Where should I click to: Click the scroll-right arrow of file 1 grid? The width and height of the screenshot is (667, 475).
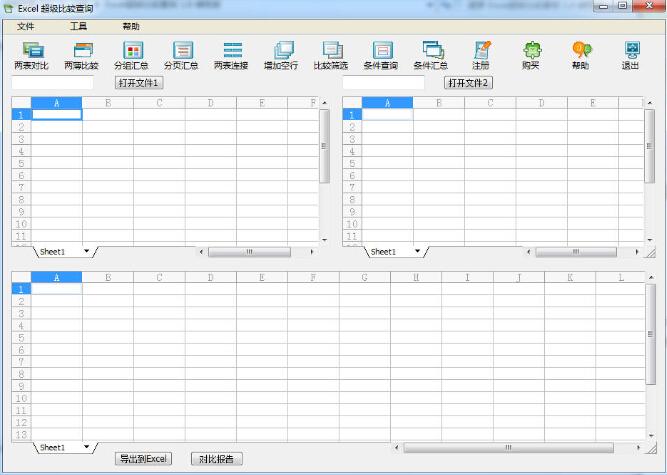pos(312,252)
